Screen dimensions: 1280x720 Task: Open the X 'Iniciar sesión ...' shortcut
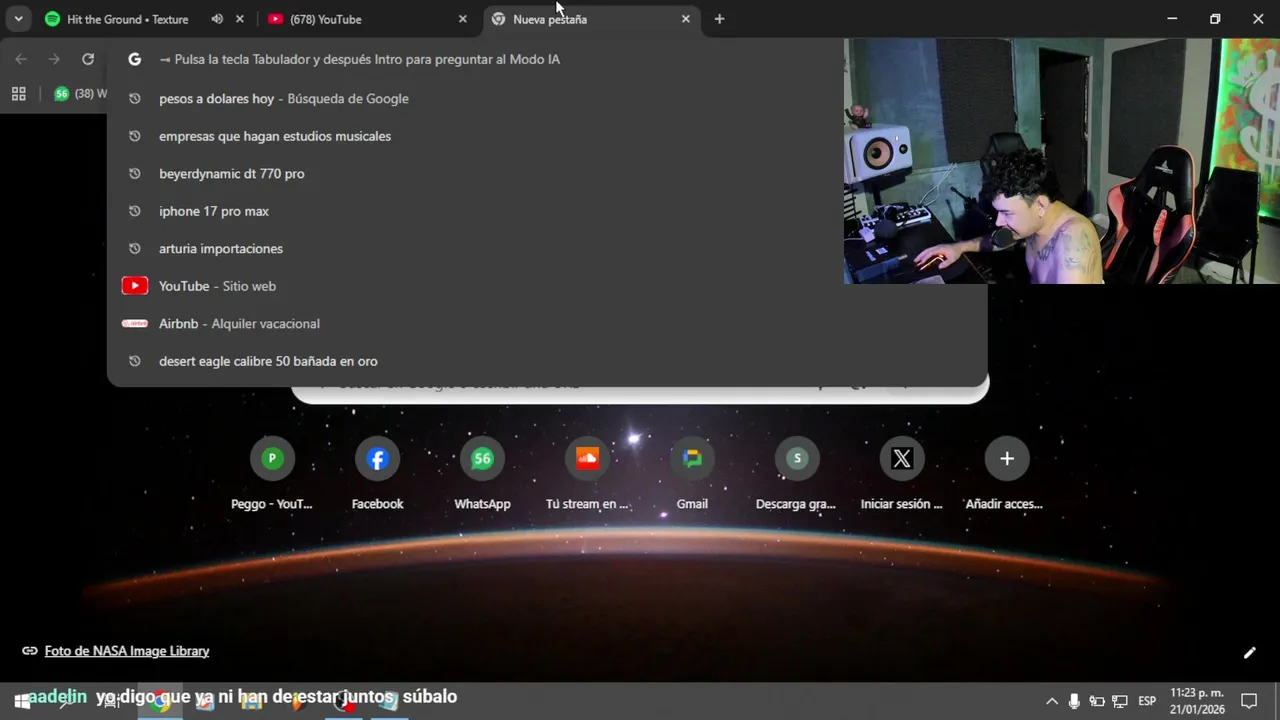tap(902, 474)
